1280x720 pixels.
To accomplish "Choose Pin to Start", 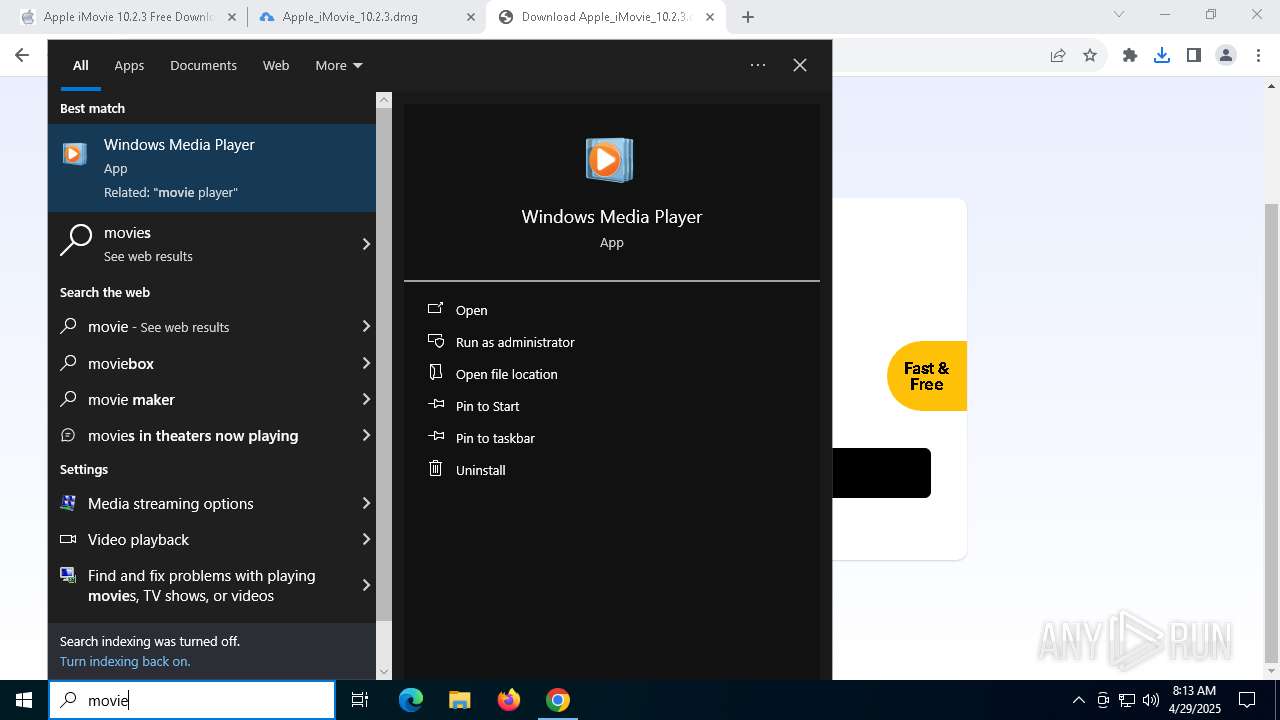I will tap(488, 406).
